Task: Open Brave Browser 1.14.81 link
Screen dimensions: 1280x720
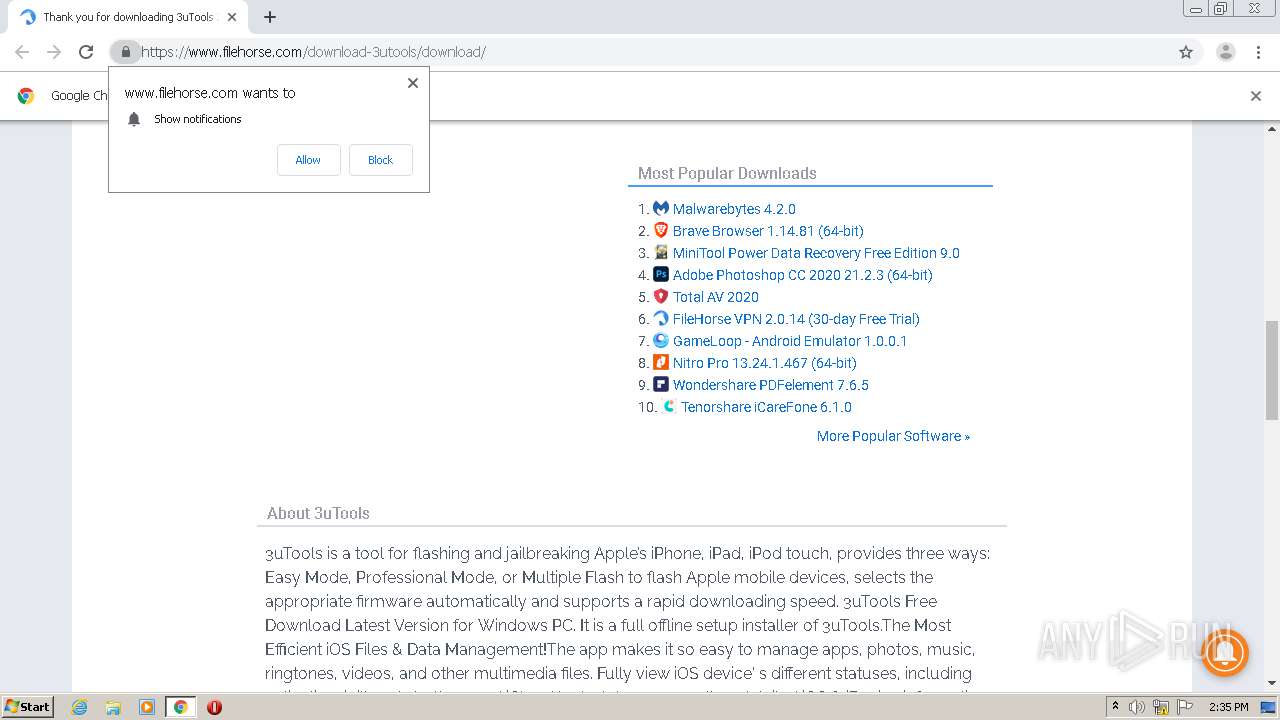Action: click(x=768, y=231)
